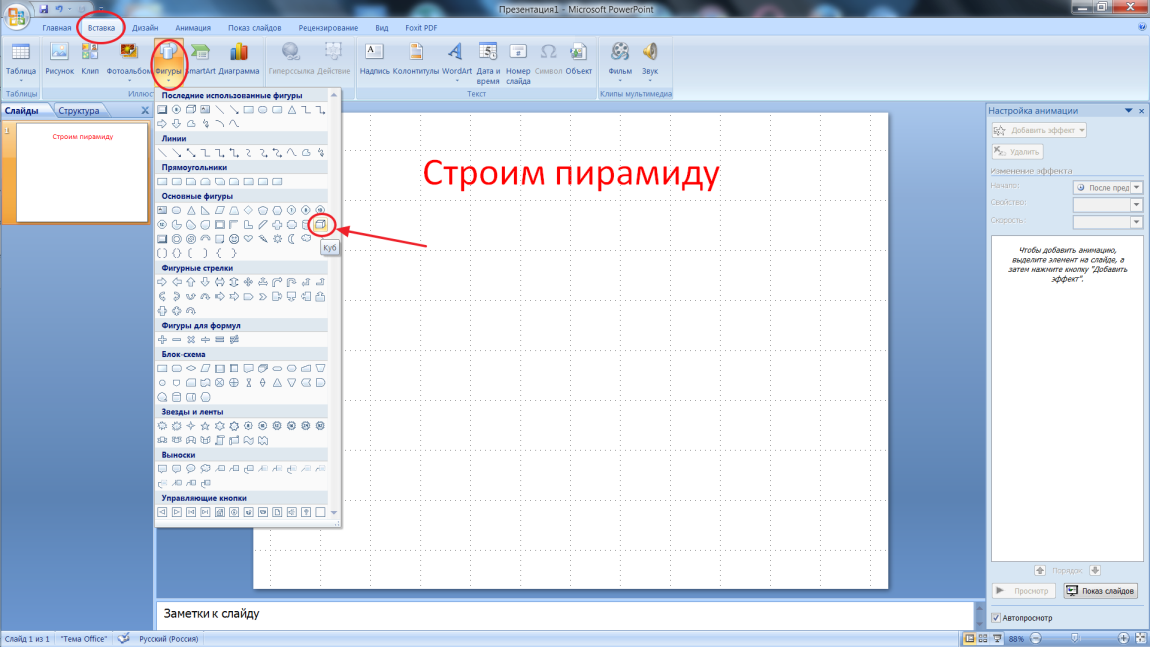The width and height of the screenshot is (1150, 647).
Task: Select the cloud shape in Основные фигуры
Action: click(306, 239)
